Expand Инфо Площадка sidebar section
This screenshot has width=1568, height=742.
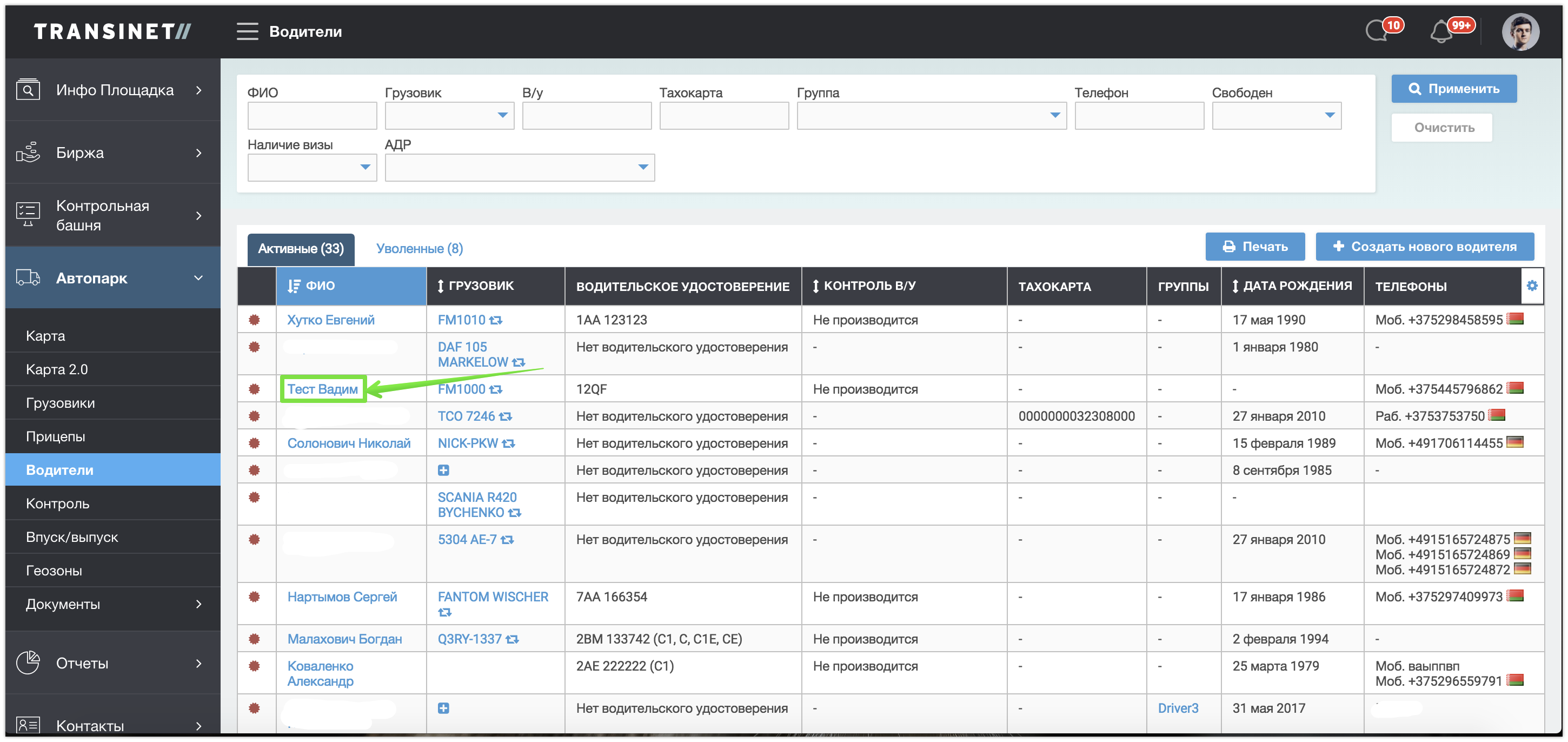112,90
